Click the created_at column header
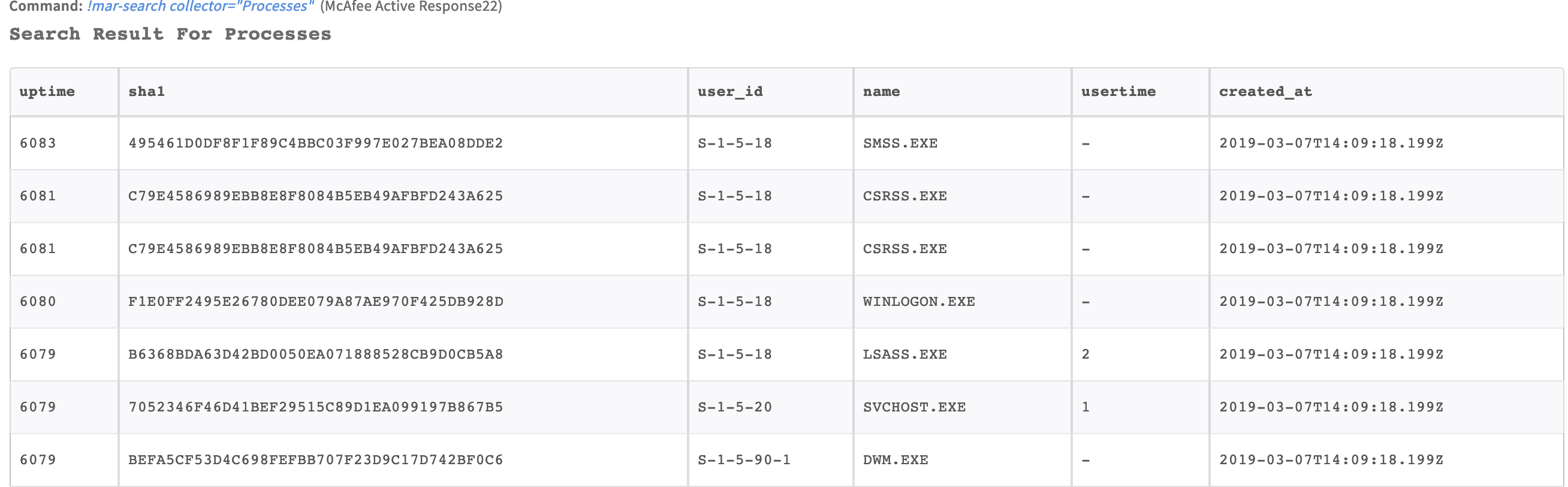 click(x=1265, y=92)
